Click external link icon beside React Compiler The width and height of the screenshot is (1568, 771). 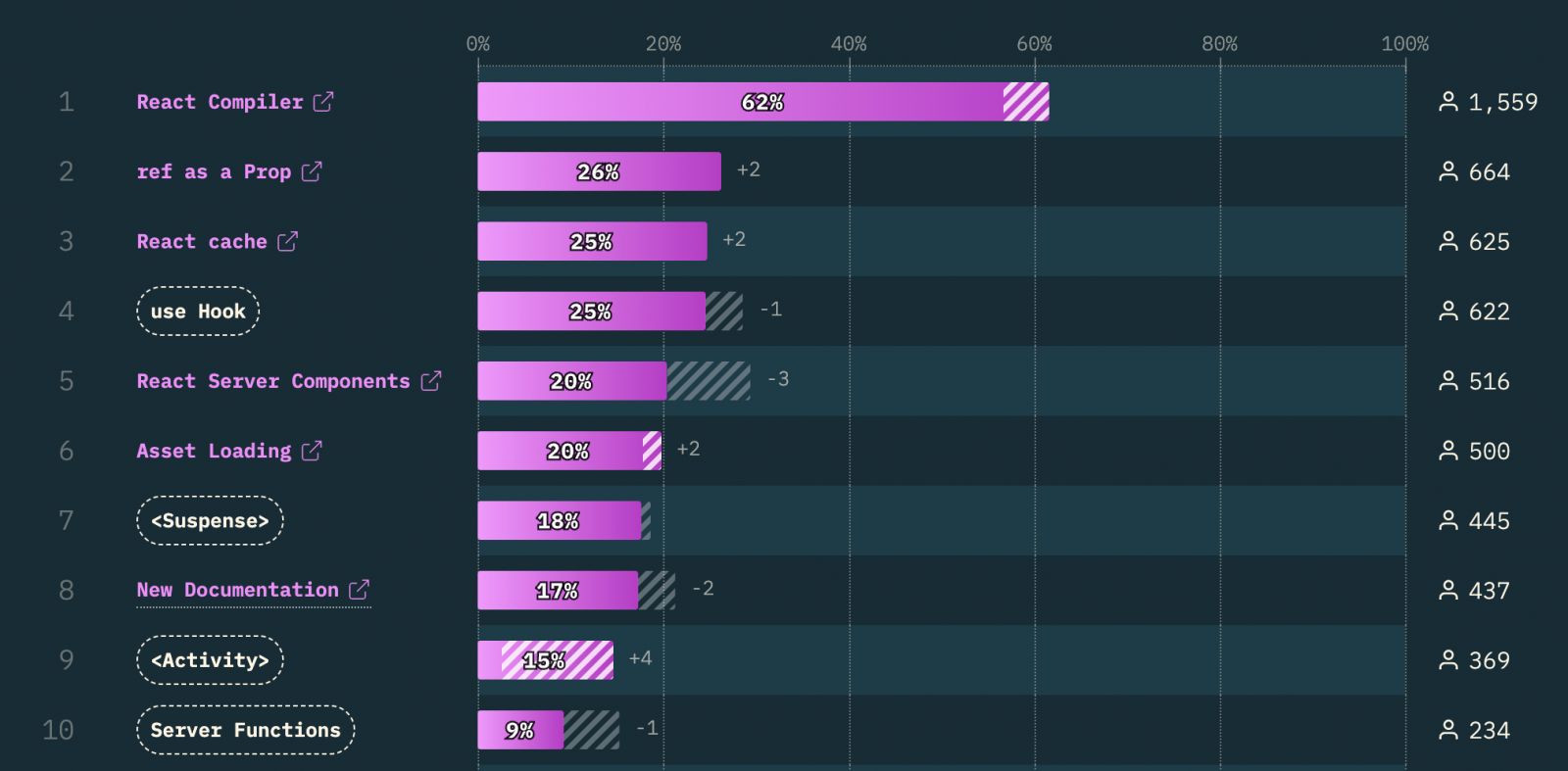pyautogui.click(x=323, y=102)
